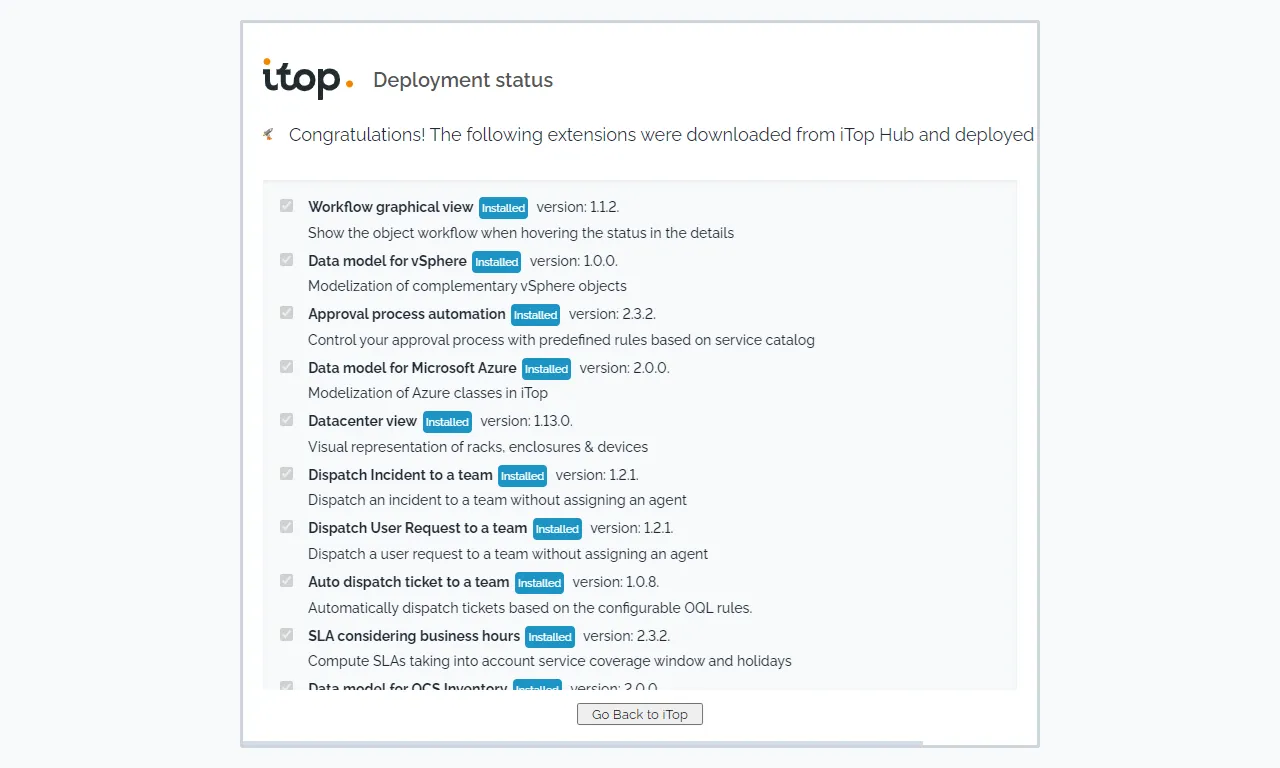Viewport: 1280px width, 768px height.
Task: Click the Installed badge for SLA considering business hours
Action: [x=550, y=637]
